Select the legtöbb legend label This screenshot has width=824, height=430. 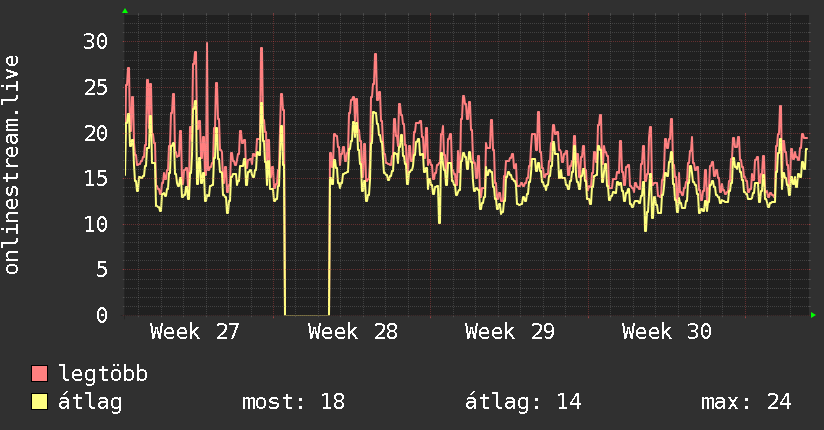(103, 373)
